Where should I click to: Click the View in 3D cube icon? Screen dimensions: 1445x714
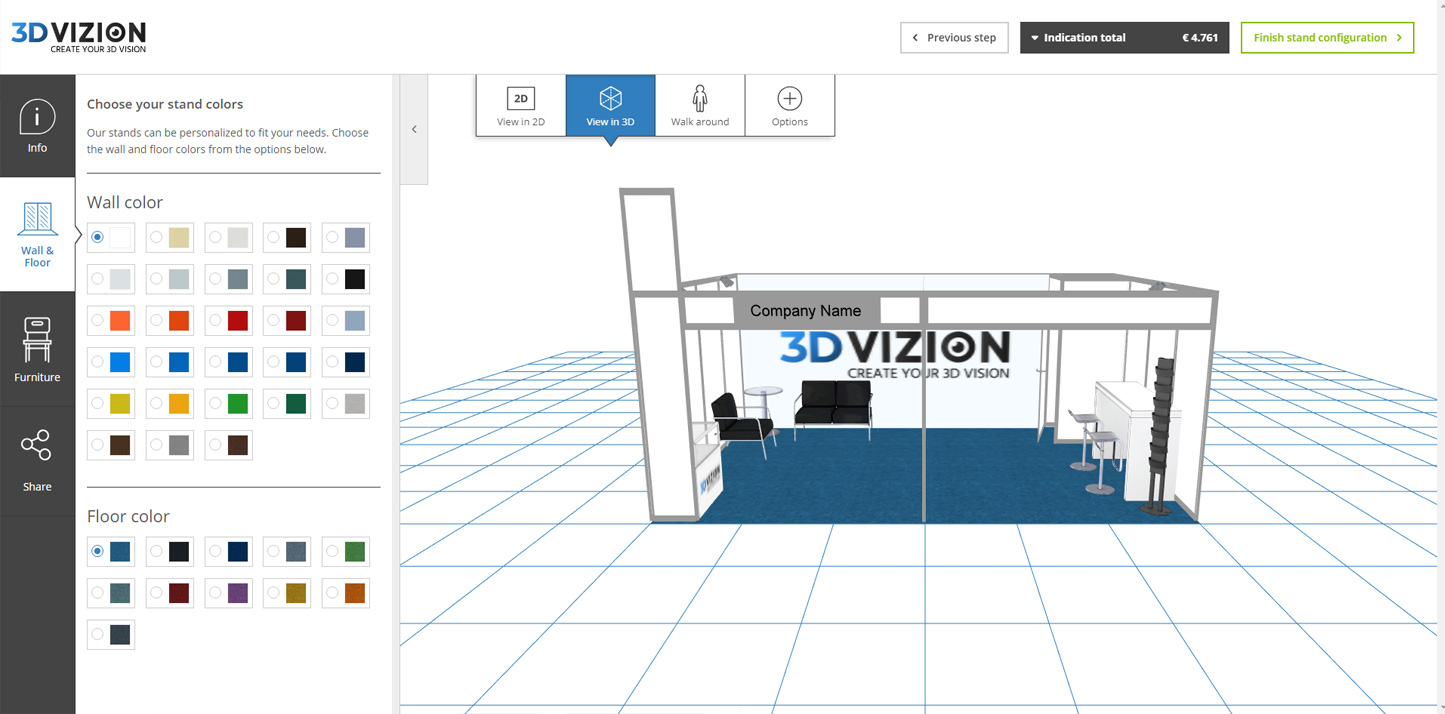(610, 98)
